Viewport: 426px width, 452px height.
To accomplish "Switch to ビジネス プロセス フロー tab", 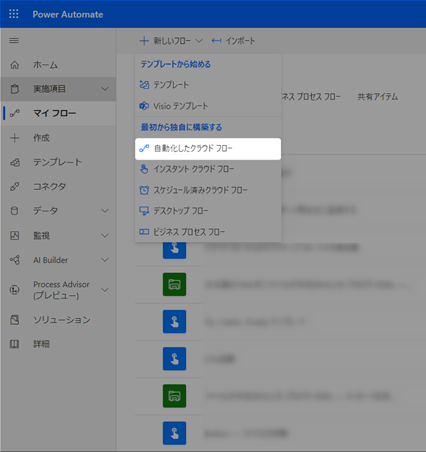I will point(311,97).
